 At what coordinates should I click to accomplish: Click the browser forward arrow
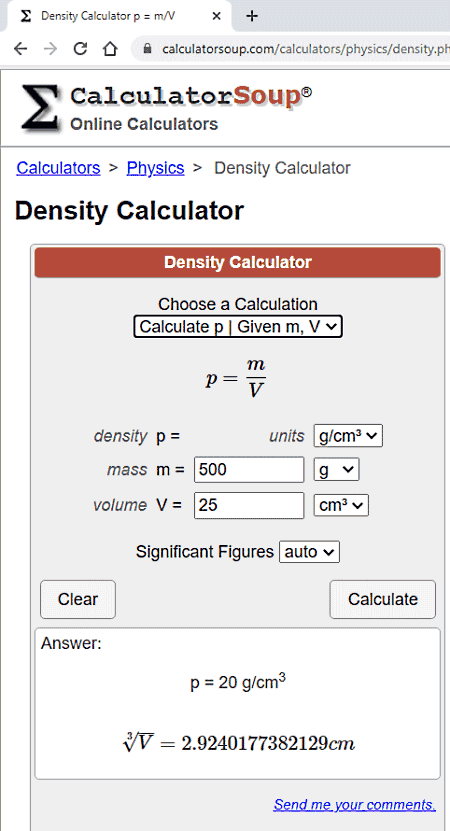(x=50, y=49)
